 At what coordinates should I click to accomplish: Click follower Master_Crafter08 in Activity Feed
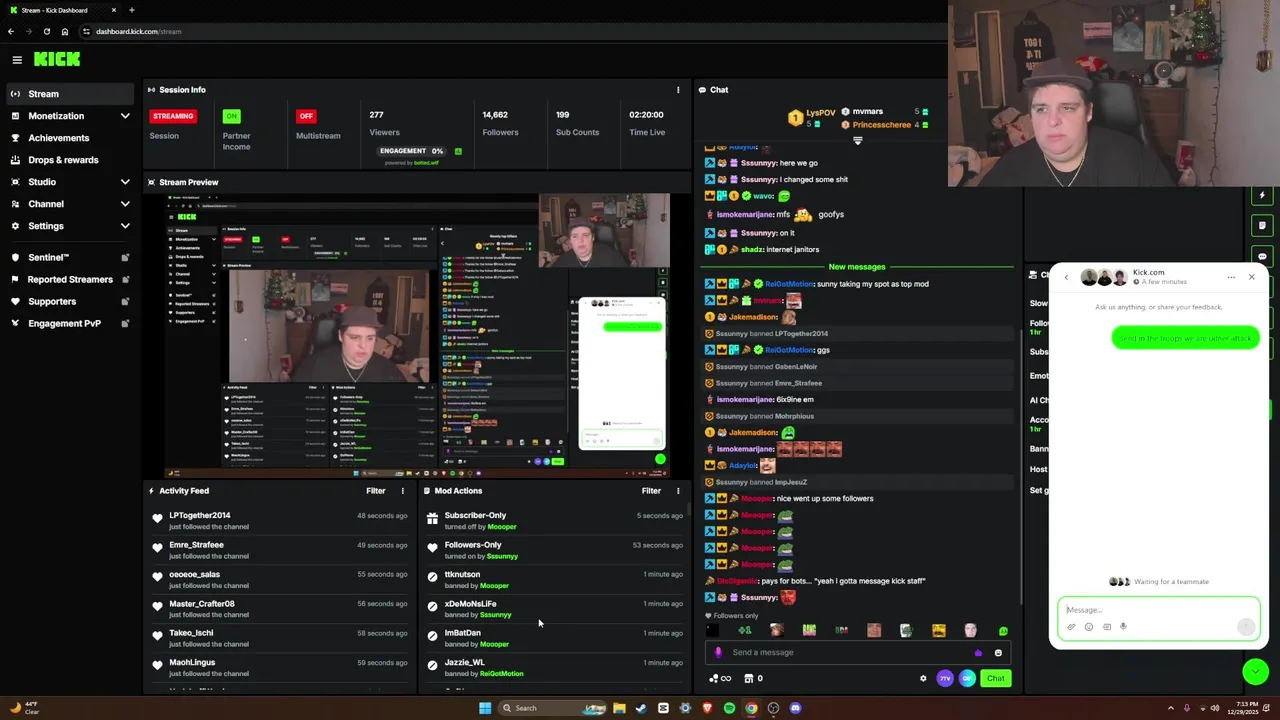(x=202, y=604)
